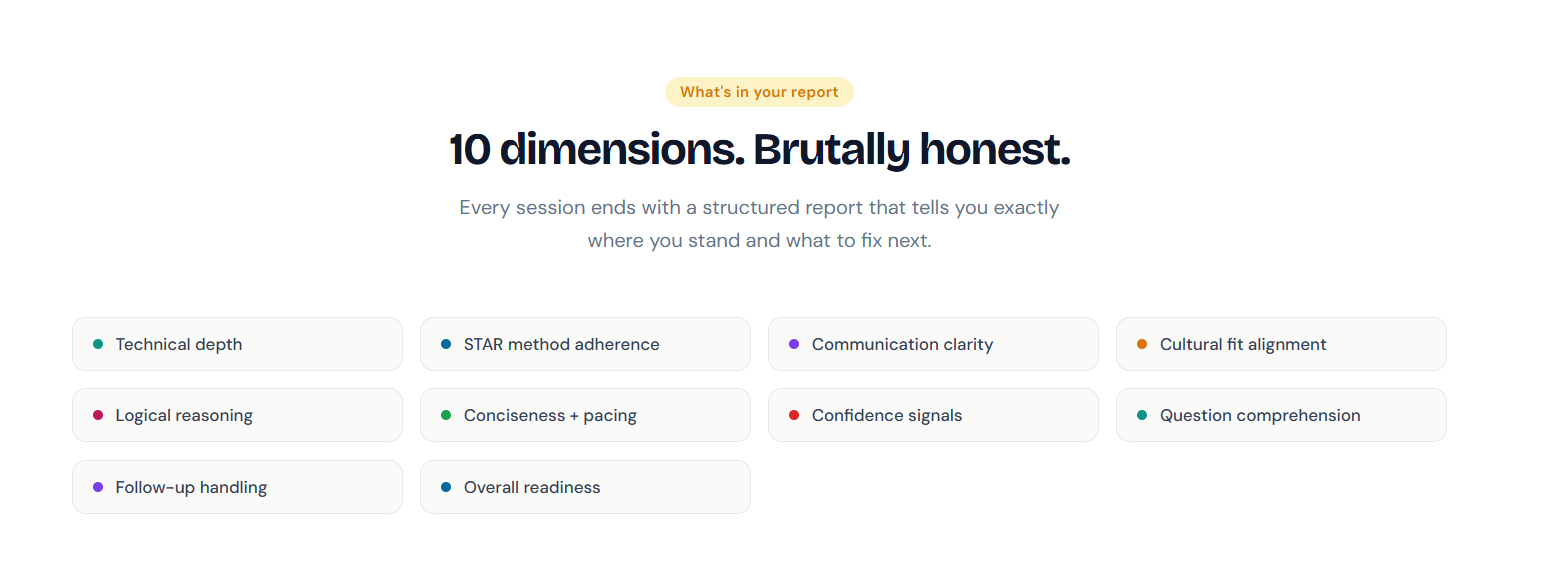
Task: Click the teal dot beside Question comprehension
Action: click(x=1142, y=415)
